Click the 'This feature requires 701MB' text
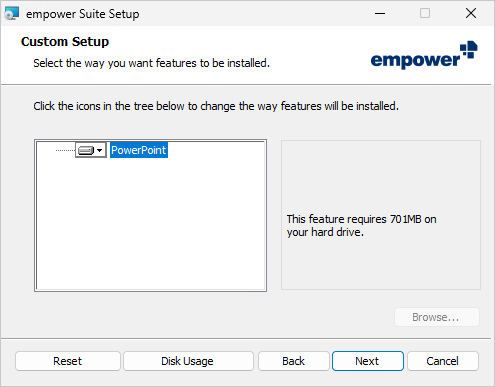The width and height of the screenshot is (495, 387). click(x=361, y=225)
